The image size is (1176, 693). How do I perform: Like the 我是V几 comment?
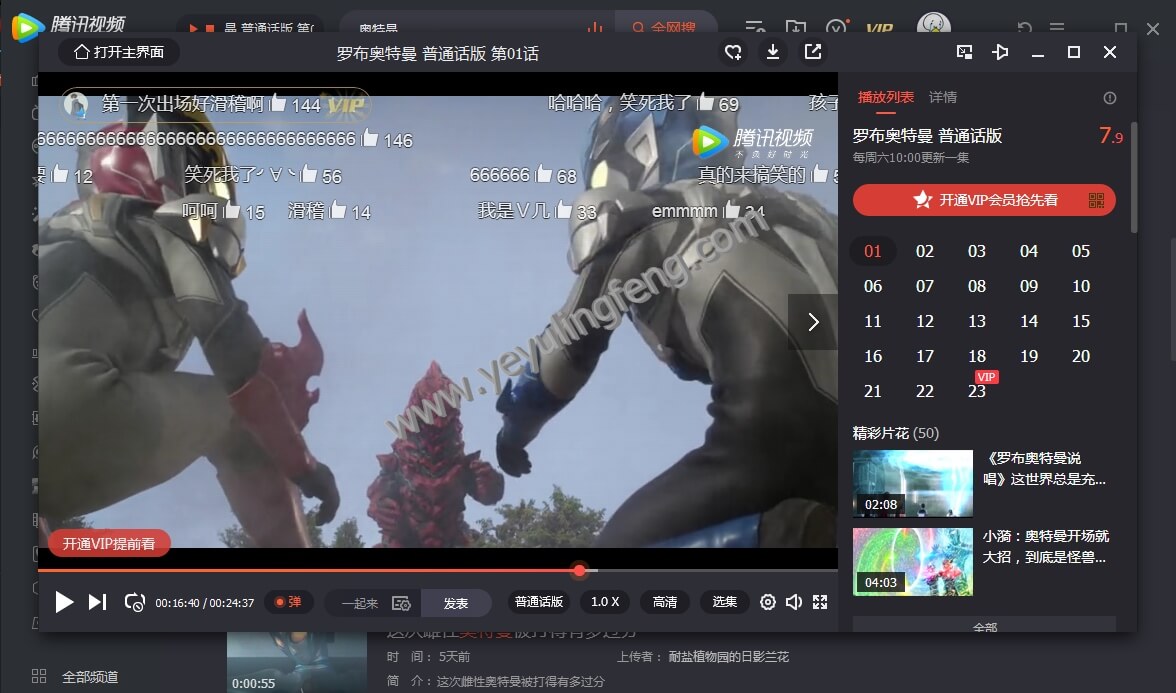click(563, 211)
